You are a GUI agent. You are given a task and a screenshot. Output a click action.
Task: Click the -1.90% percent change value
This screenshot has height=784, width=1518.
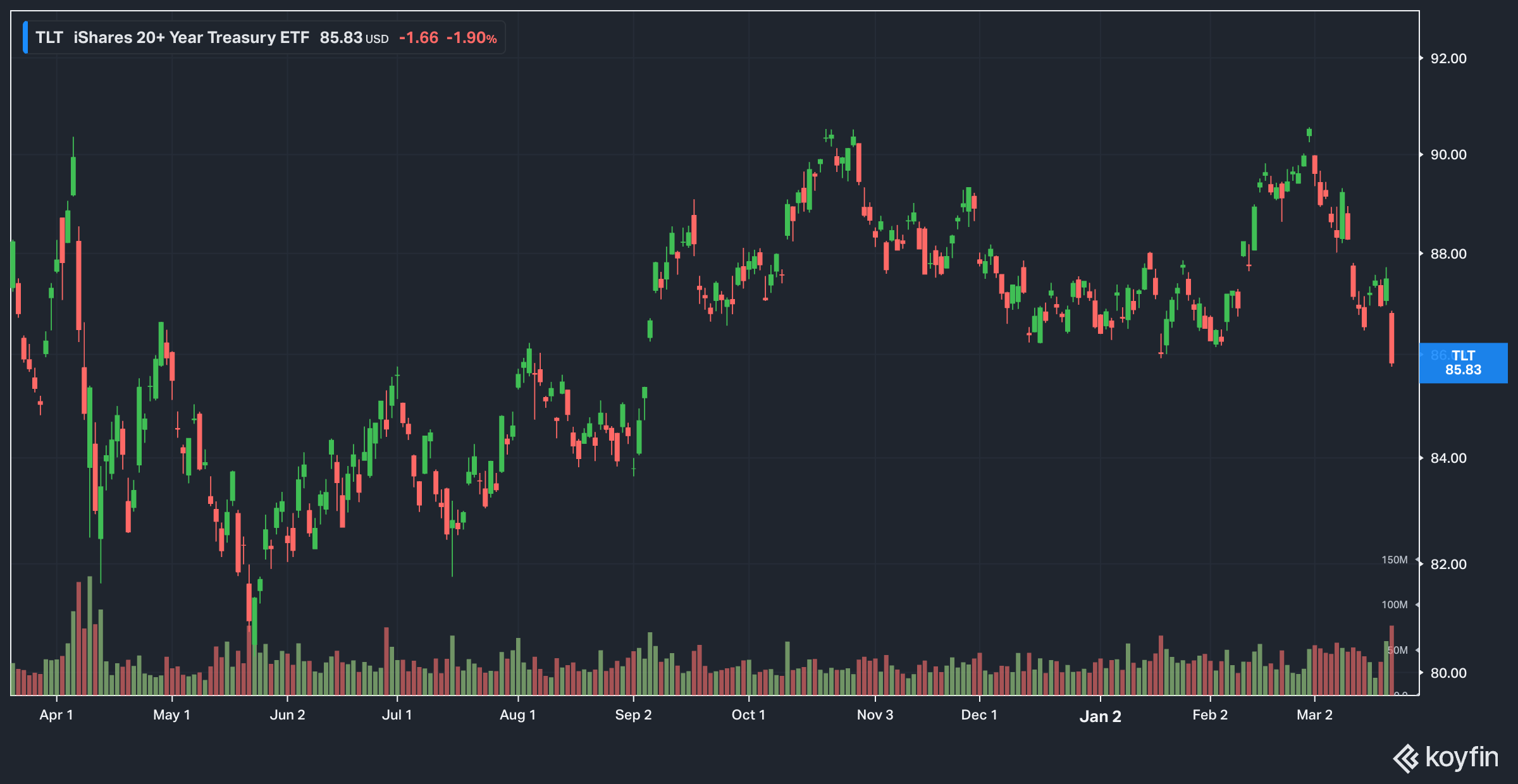pyautogui.click(x=471, y=38)
